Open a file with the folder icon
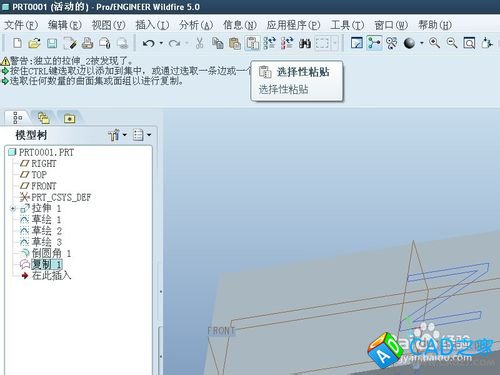Image resolution: width=500 pixels, height=375 pixels. [x=34, y=43]
